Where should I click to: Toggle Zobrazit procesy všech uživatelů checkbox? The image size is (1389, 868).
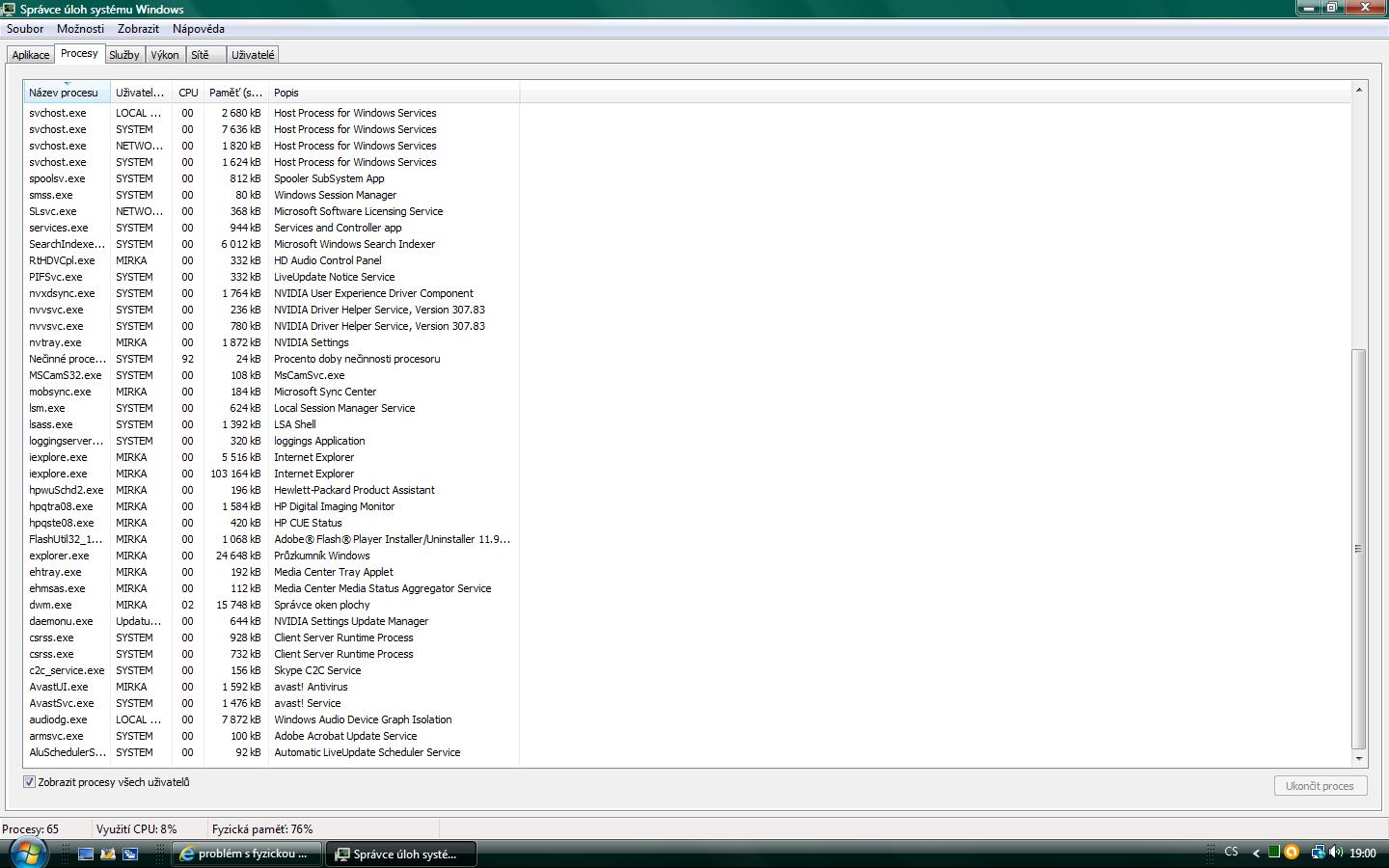pyautogui.click(x=29, y=782)
